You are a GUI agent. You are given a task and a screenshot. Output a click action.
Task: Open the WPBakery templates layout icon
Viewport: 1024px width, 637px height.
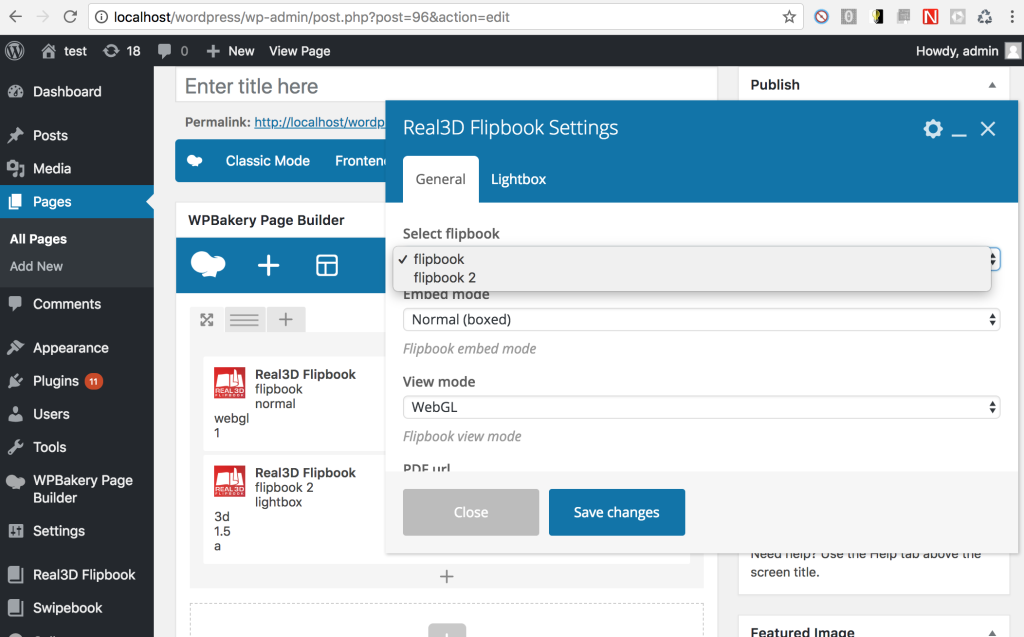coord(327,265)
